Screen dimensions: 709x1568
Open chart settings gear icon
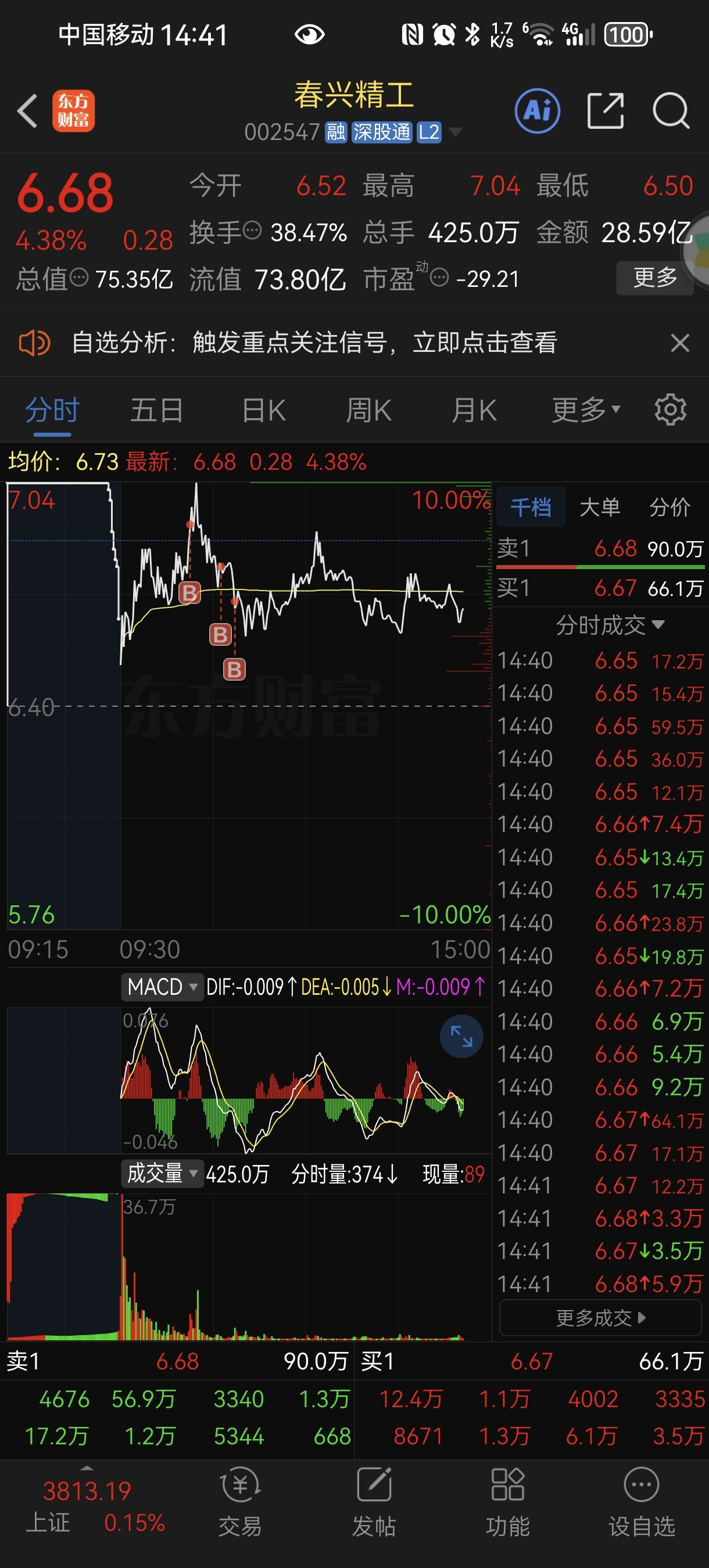(x=670, y=409)
